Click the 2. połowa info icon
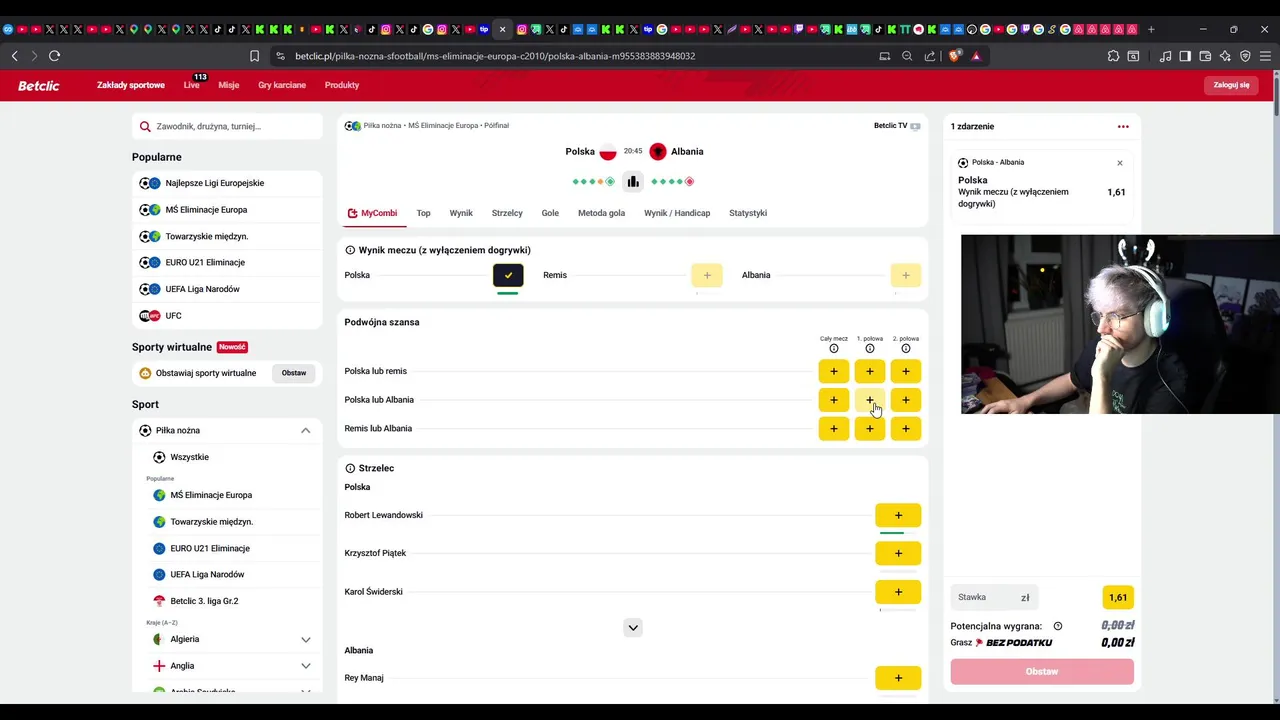Viewport: 1280px width, 720px height. pos(906,349)
